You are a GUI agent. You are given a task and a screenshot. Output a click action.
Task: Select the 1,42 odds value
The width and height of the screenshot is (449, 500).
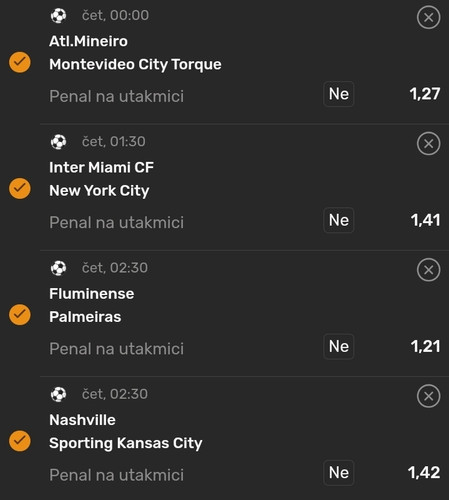point(424,473)
